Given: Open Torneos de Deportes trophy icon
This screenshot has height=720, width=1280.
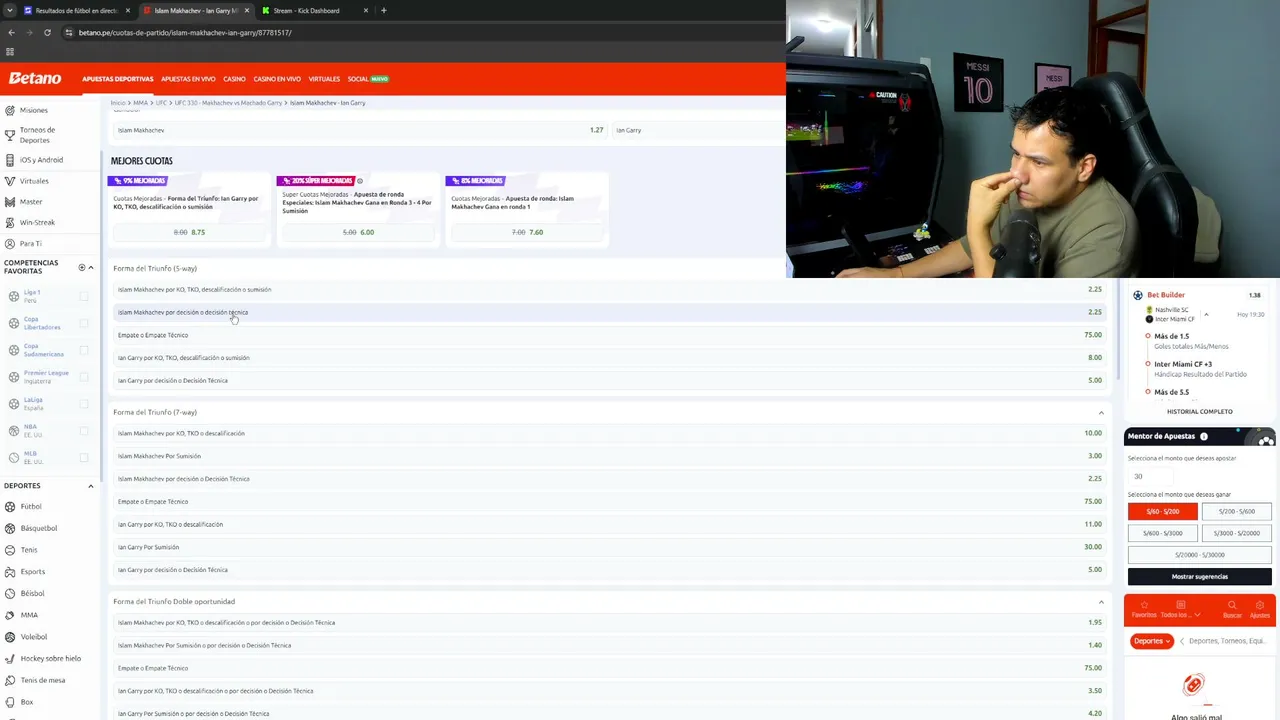Looking at the screenshot, I should coord(9,135).
